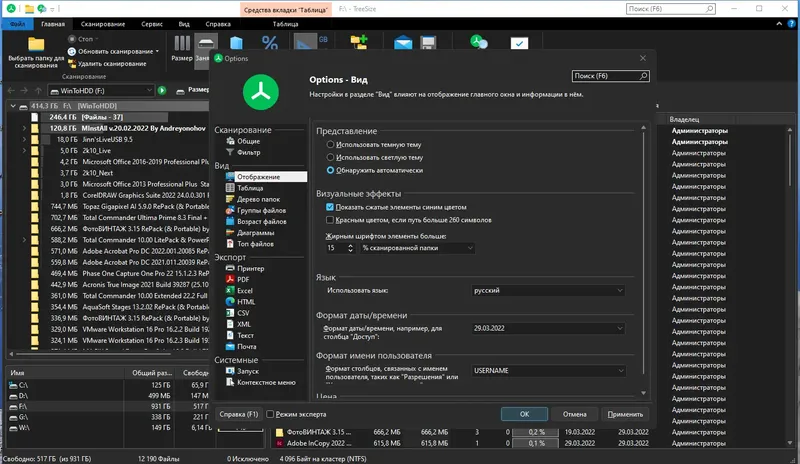Viewport: 800px width, 464px height.
Task: Select Использовать светлую тему radio
Action: tap(330, 157)
